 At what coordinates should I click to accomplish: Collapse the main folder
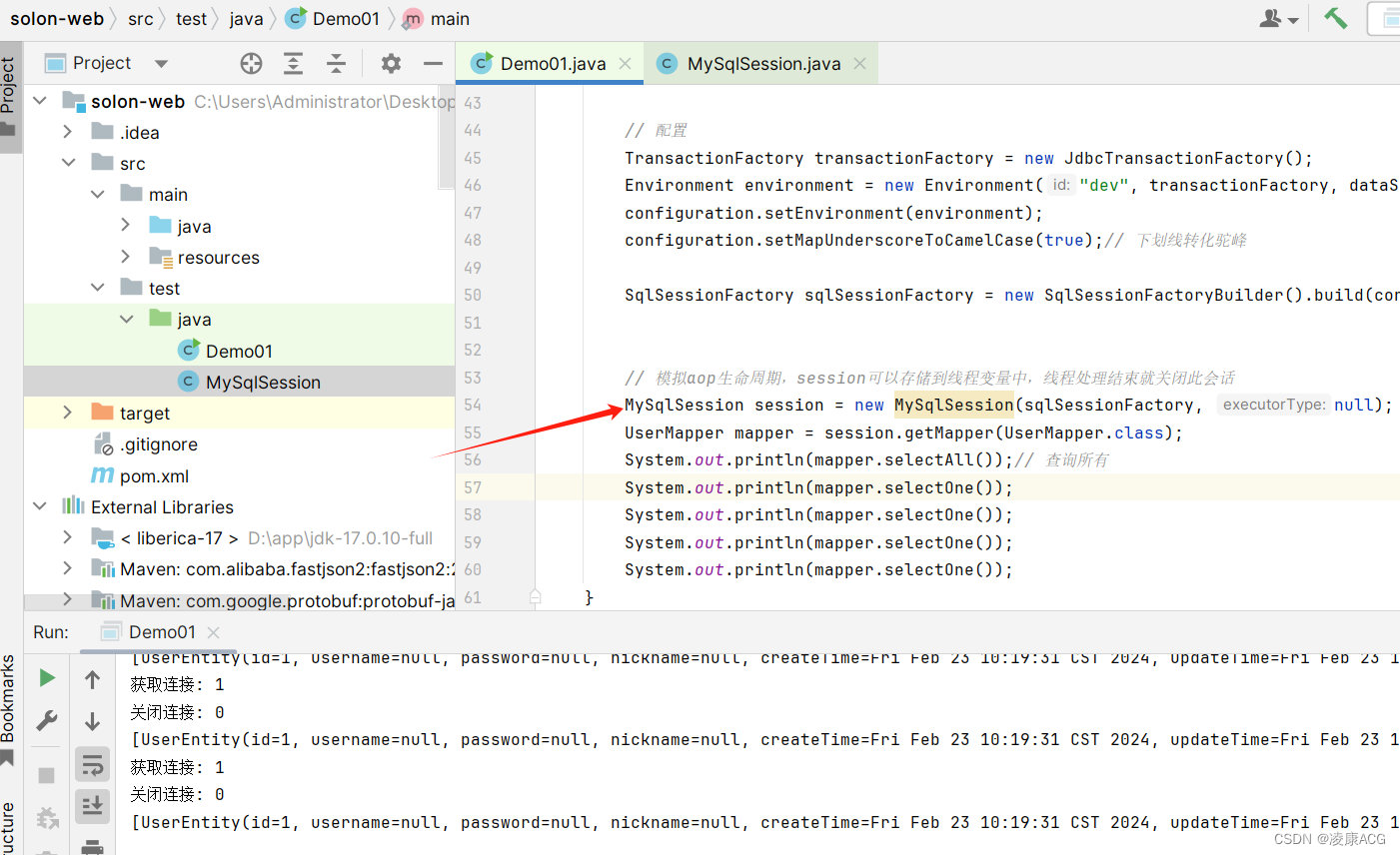click(x=97, y=194)
